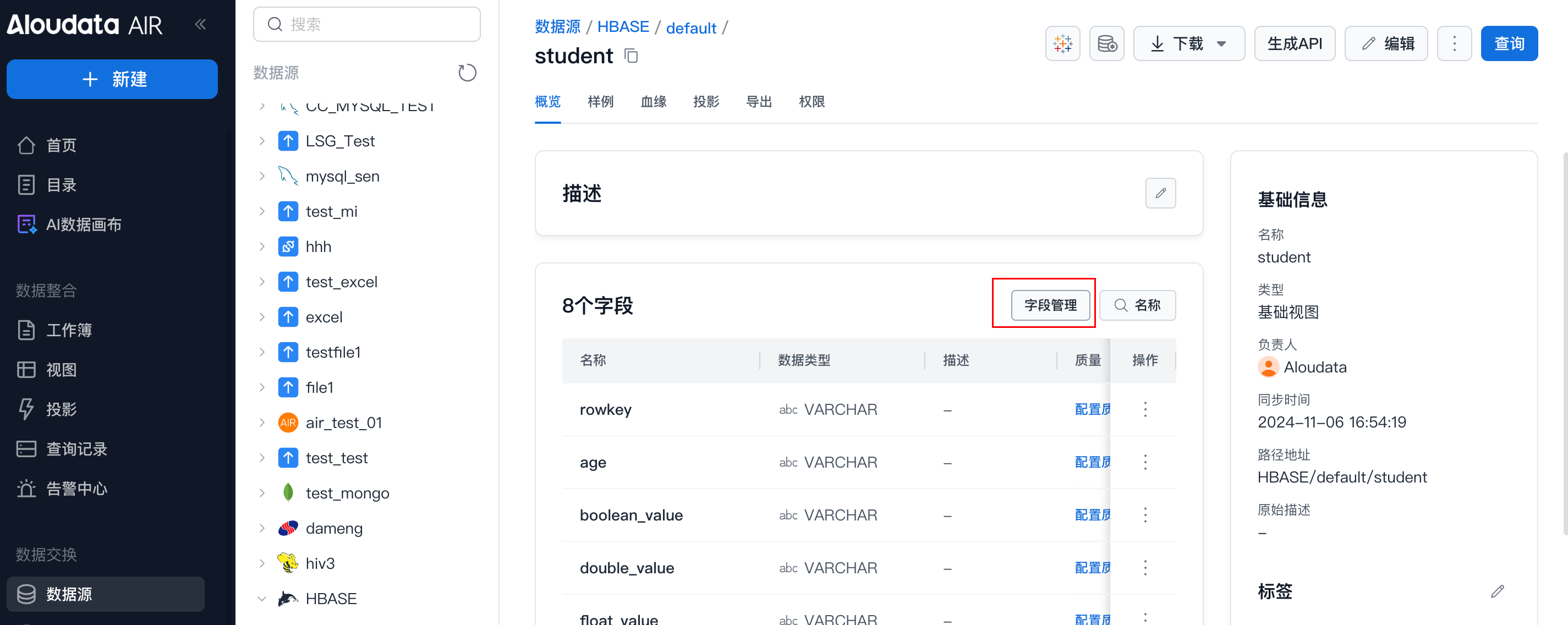Switch to the 样例 tab

point(600,102)
